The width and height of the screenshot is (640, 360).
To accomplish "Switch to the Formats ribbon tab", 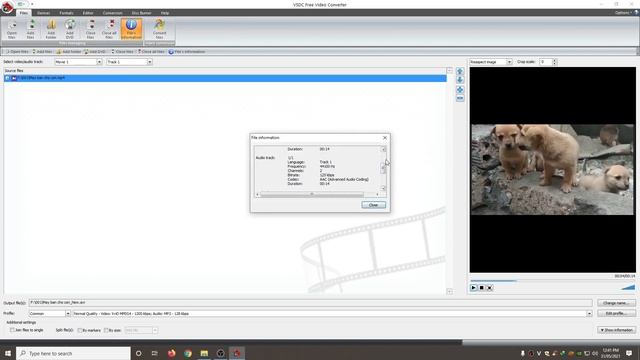I will [67, 13].
